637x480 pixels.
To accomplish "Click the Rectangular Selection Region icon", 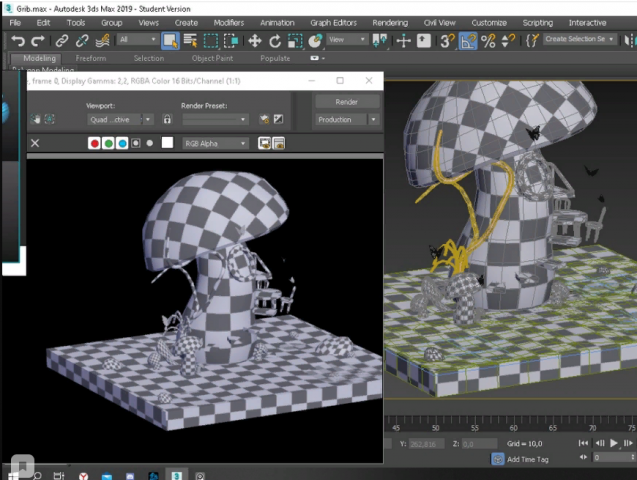I will [211, 41].
